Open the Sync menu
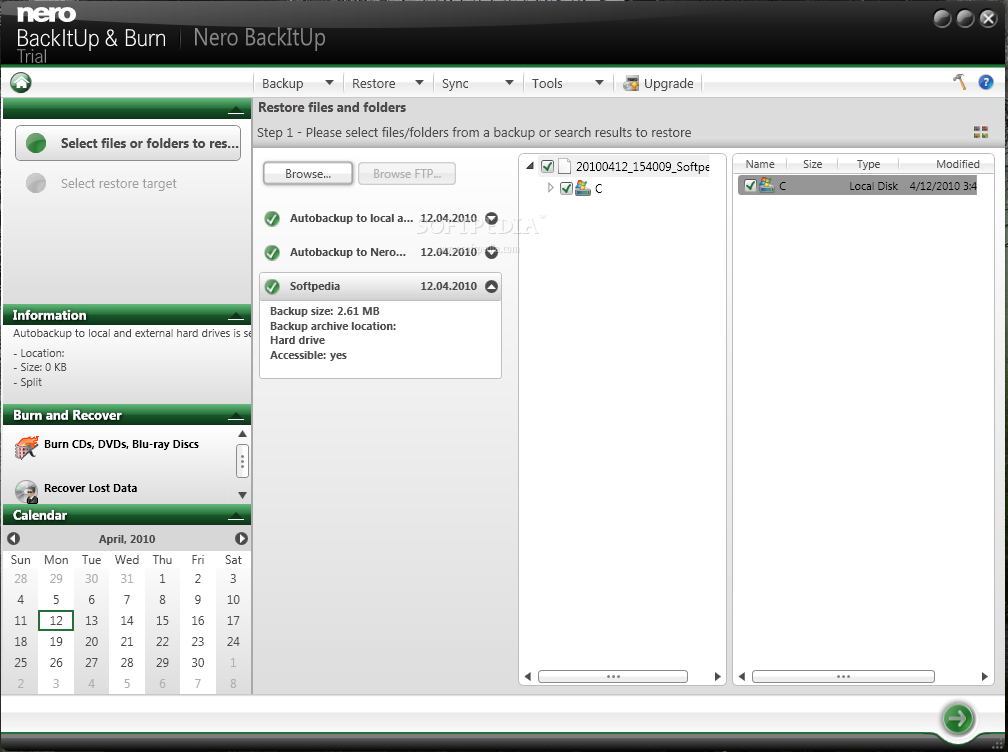This screenshot has width=1008, height=752. pos(455,83)
